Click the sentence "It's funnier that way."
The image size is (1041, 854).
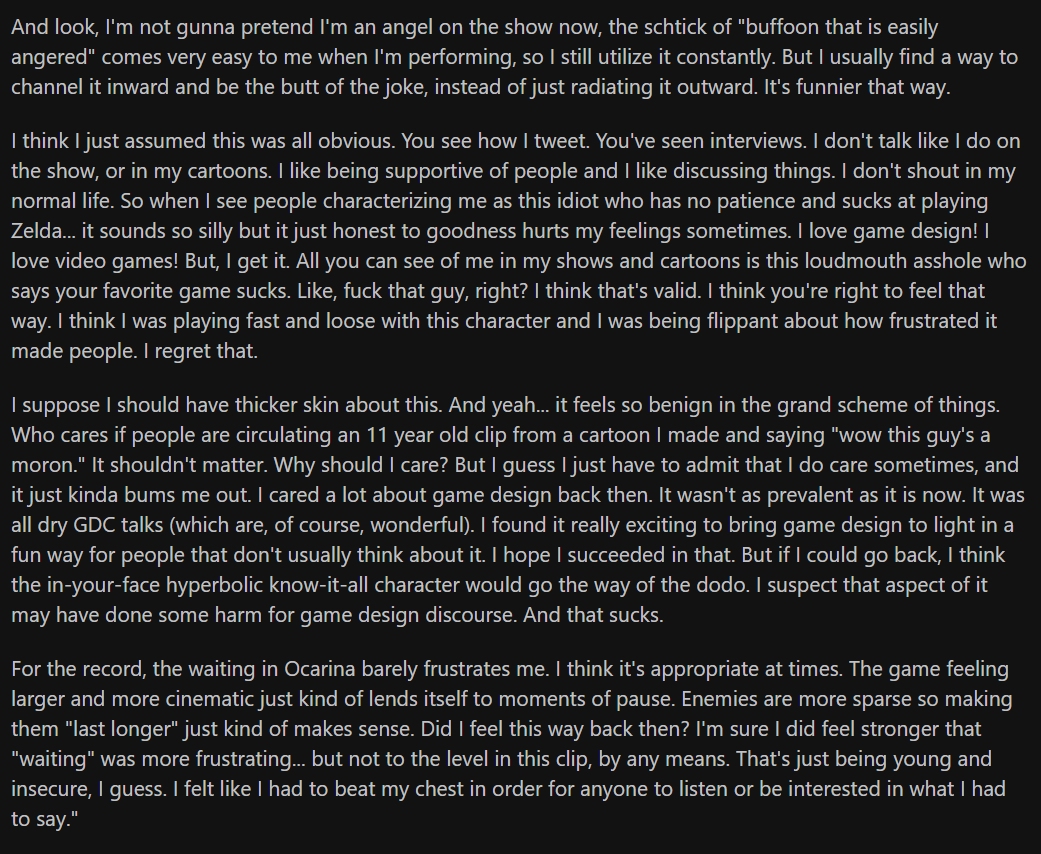point(857,87)
